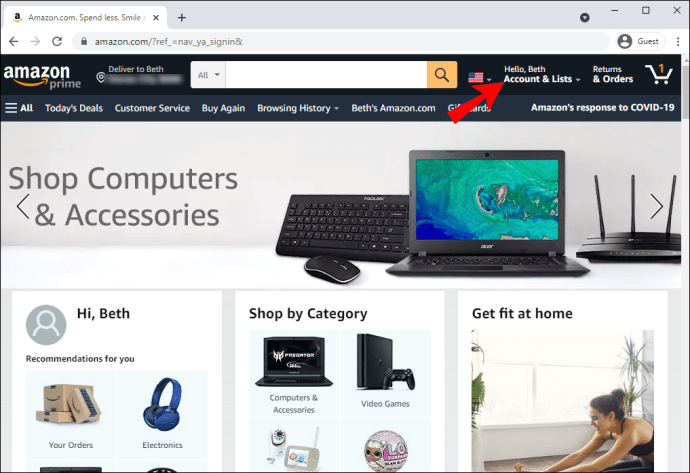Screen dimensions: 690x473
Task: Expand the All search category dropdown
Action: tap(208, 75)
